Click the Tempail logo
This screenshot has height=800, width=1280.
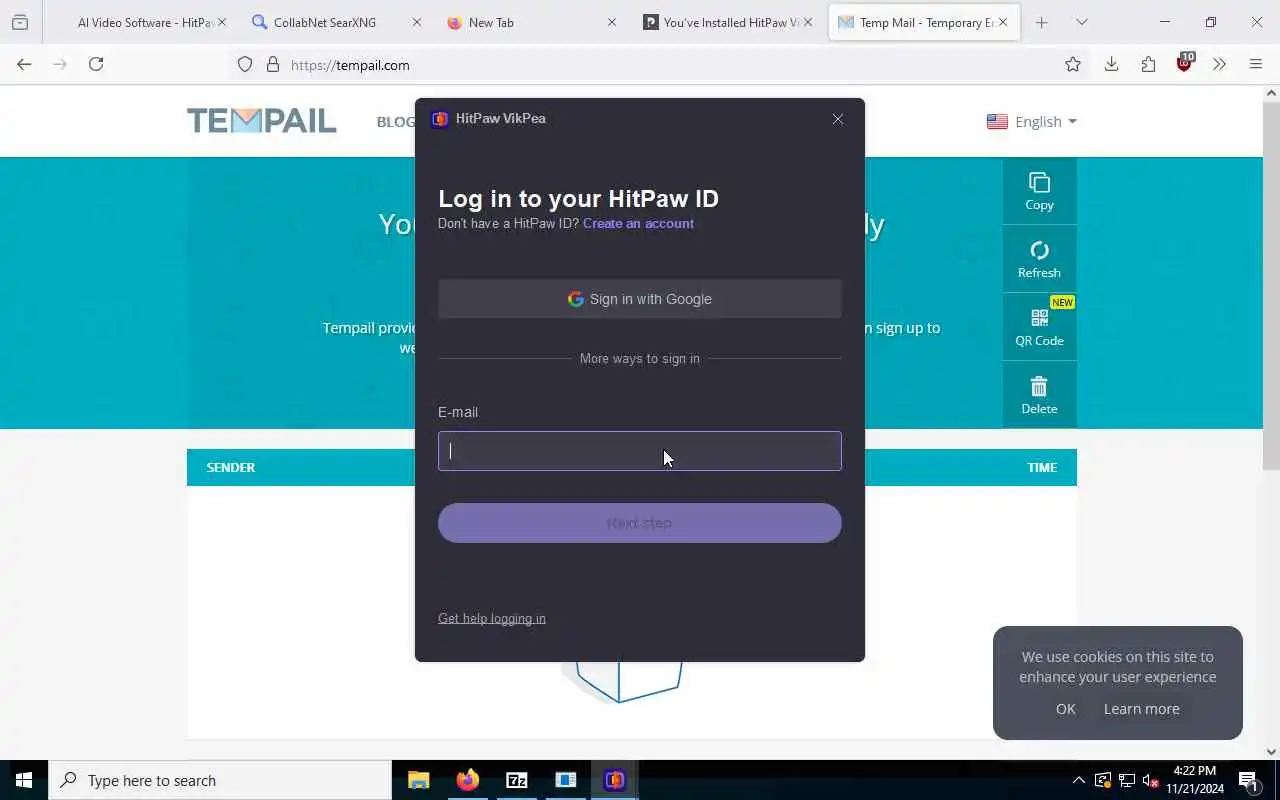coord(262,121)
